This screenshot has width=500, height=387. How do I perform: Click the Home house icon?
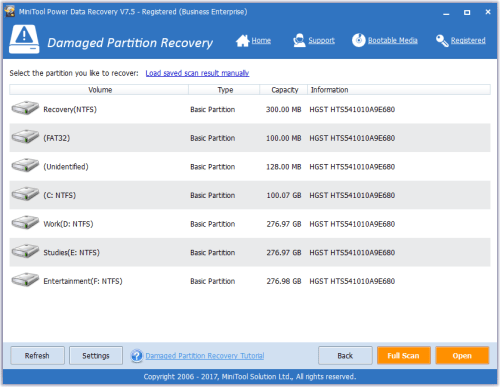[x=242, y=41]
